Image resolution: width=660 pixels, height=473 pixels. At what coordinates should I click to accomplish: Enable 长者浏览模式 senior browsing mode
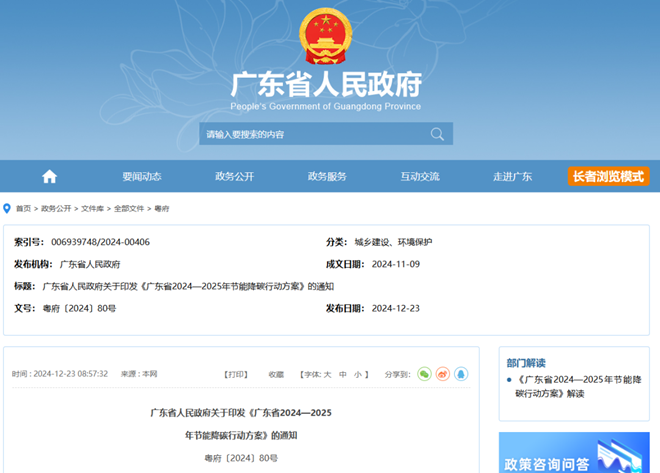click(608, 177)
